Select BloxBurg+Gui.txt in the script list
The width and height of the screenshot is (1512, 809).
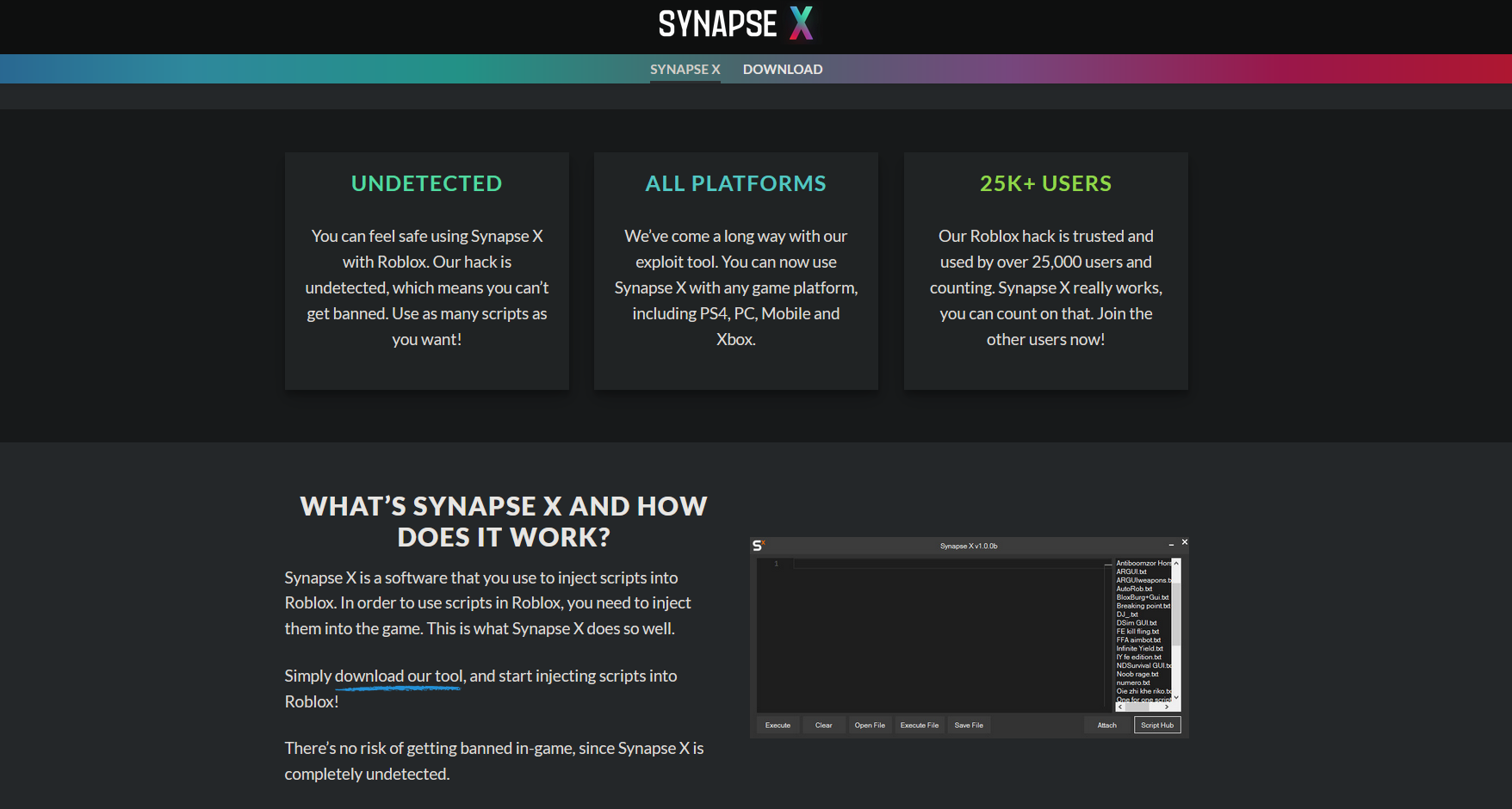coord(1143,597)
